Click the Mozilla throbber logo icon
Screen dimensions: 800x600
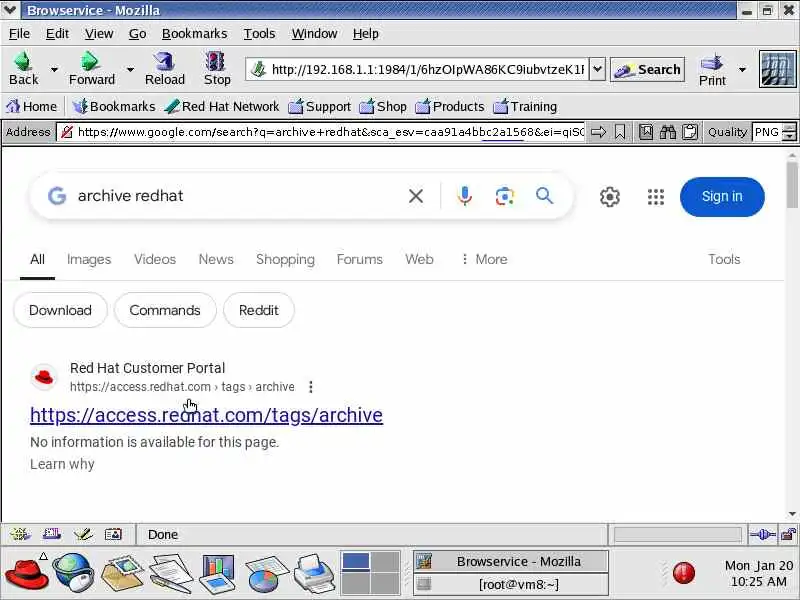778,68
